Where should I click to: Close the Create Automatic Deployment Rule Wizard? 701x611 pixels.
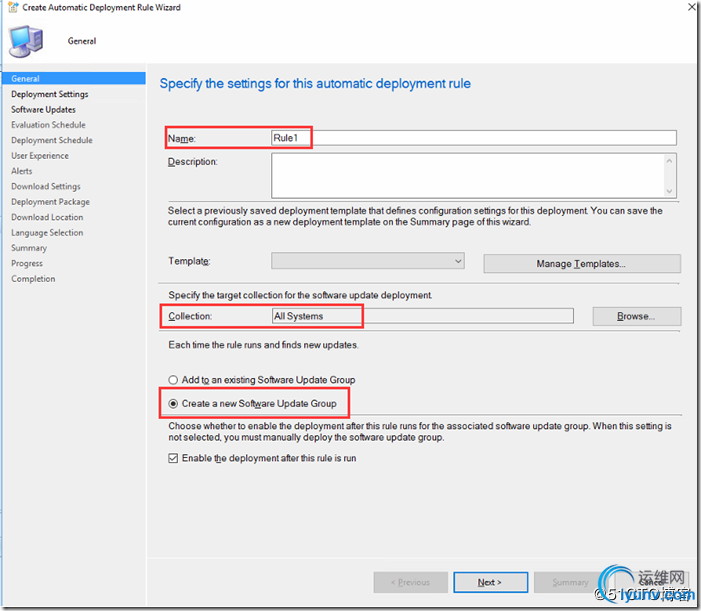click(691, 7)
